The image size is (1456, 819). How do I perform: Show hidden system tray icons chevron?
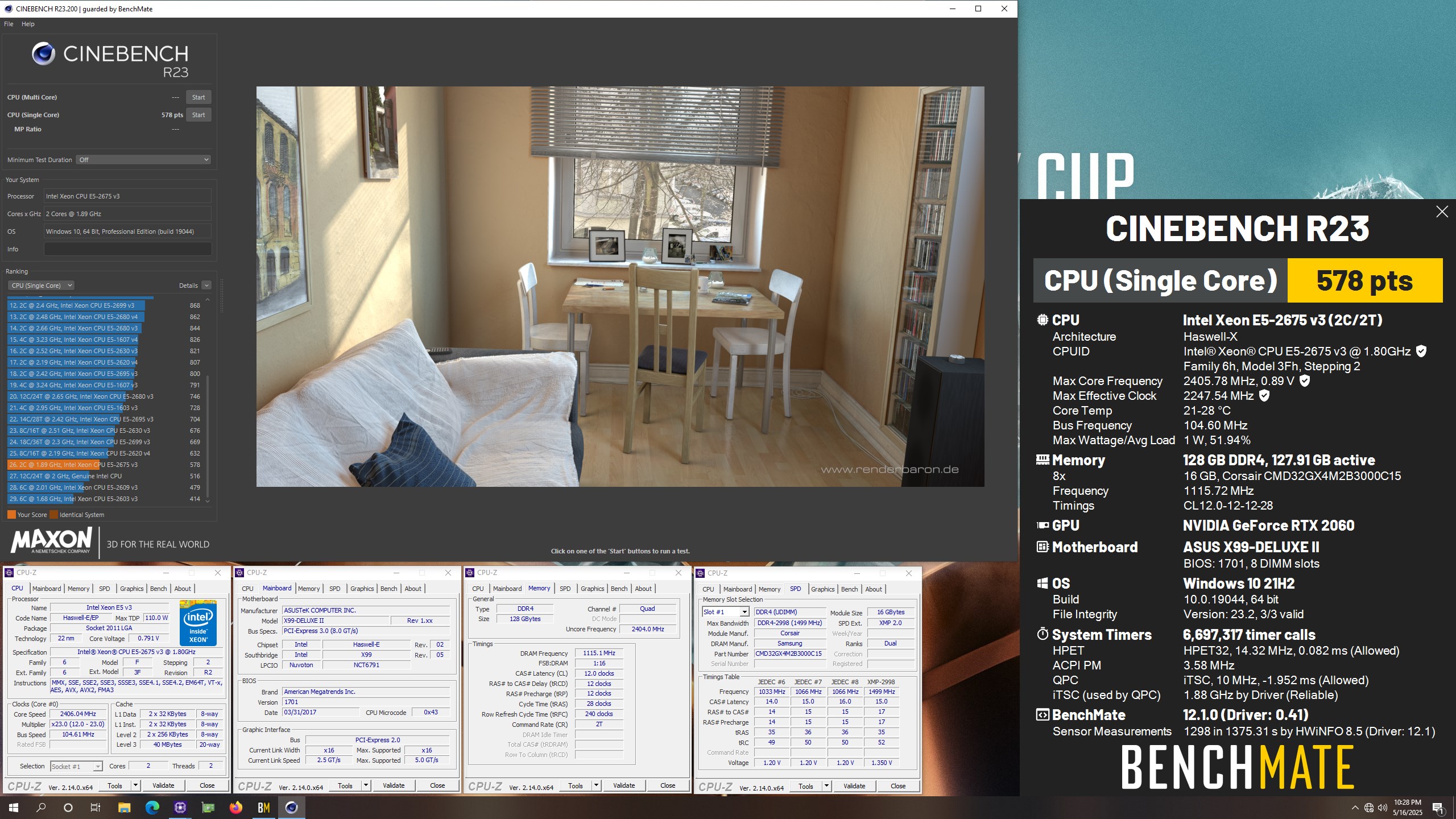1355,808
